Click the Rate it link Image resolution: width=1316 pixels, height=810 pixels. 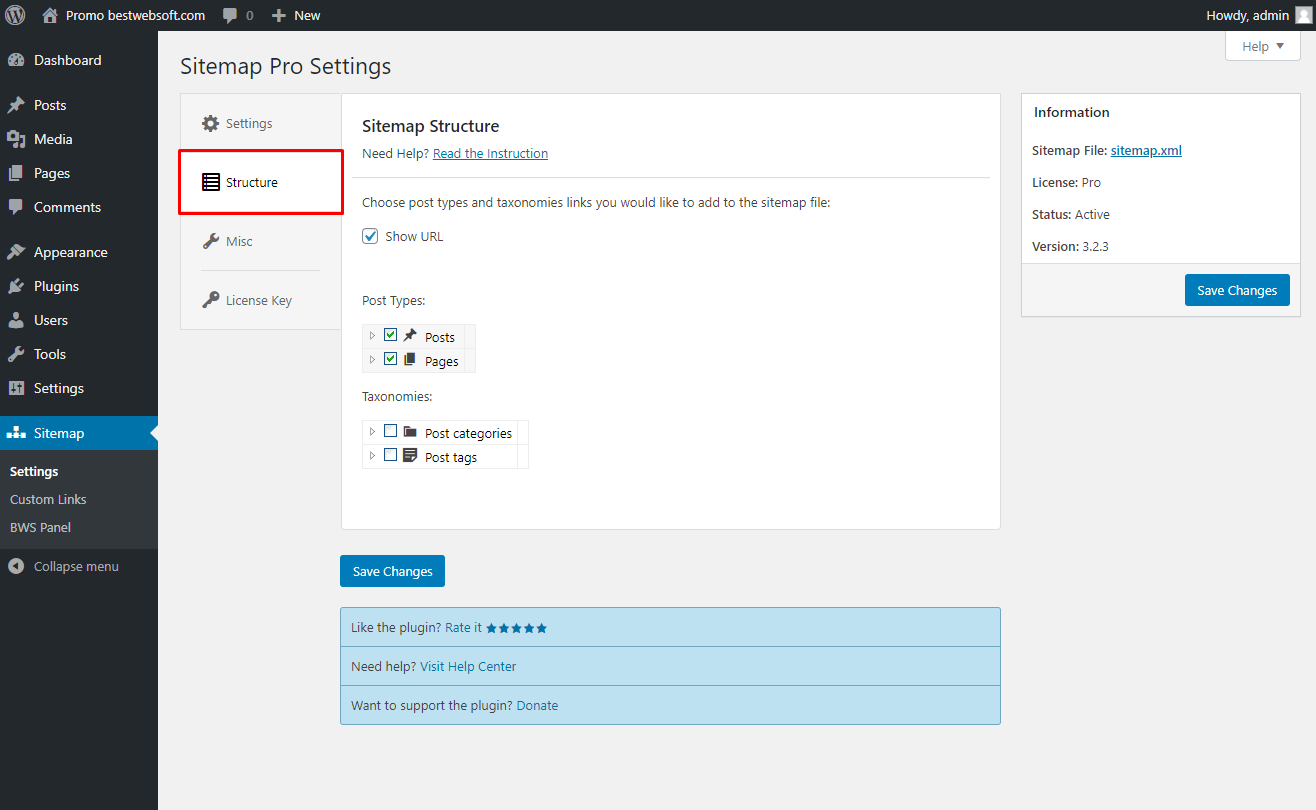click(x=463, y=627)
